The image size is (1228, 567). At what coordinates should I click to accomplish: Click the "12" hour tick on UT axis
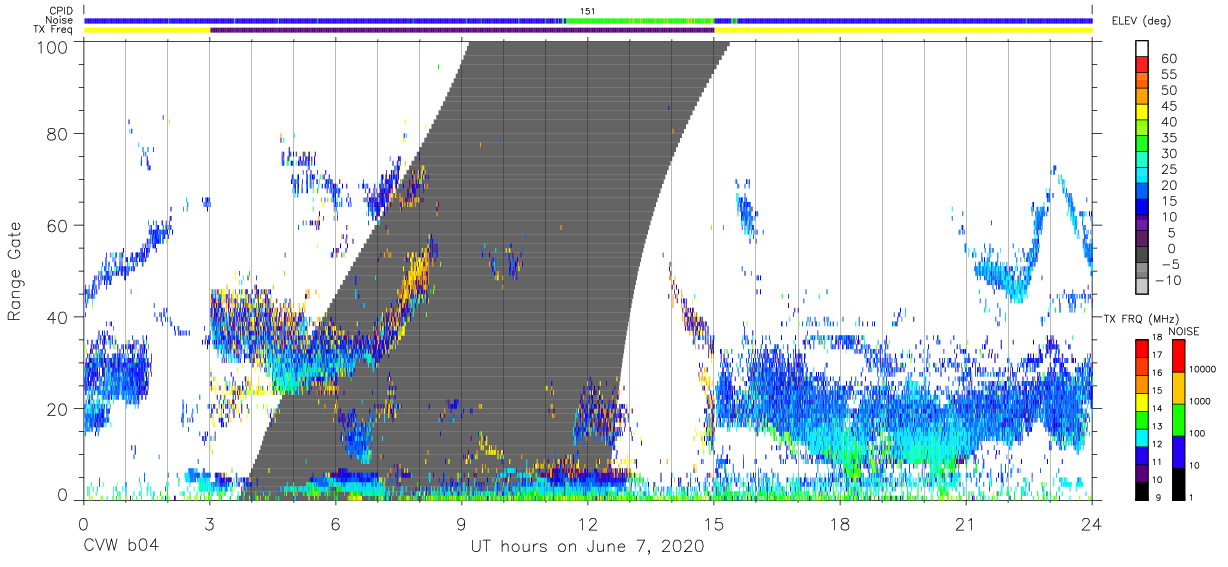tap(588, 523)
